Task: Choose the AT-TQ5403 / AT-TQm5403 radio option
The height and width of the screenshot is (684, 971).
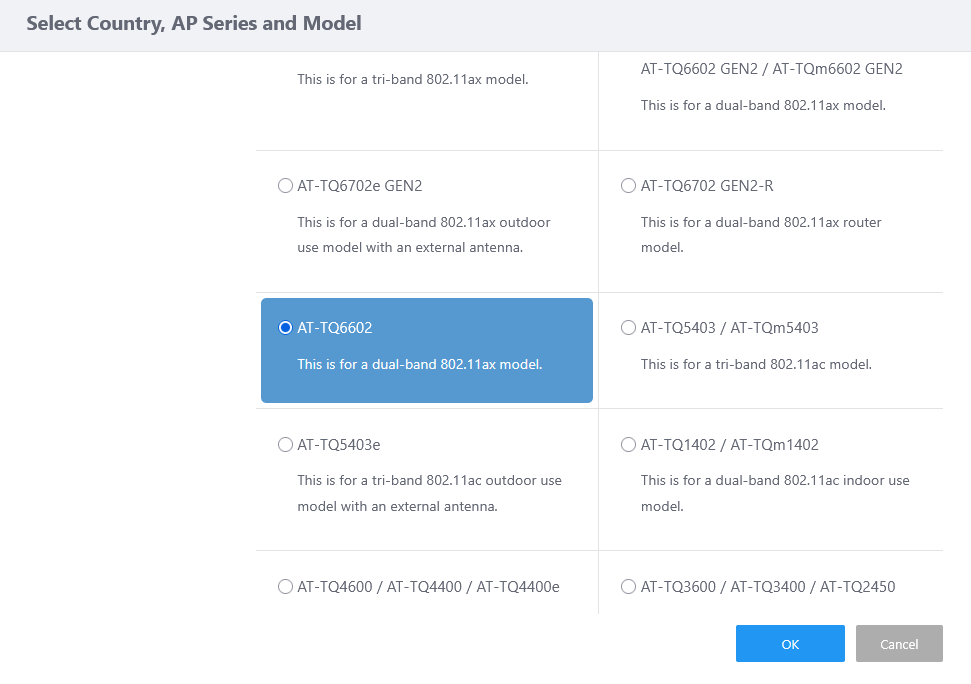Action: (628, 328)
